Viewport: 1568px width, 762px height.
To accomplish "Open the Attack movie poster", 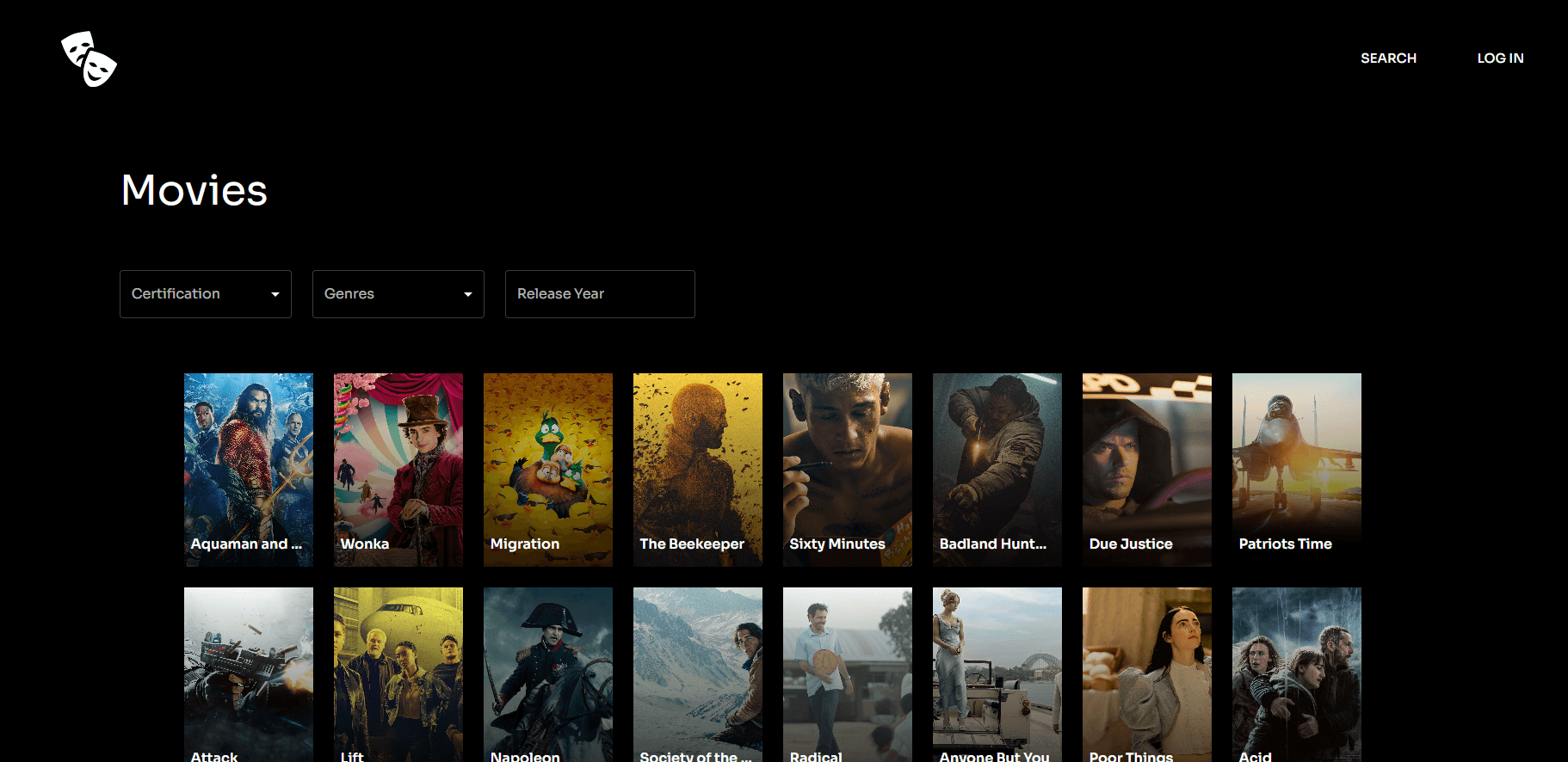I will point(249,674).
